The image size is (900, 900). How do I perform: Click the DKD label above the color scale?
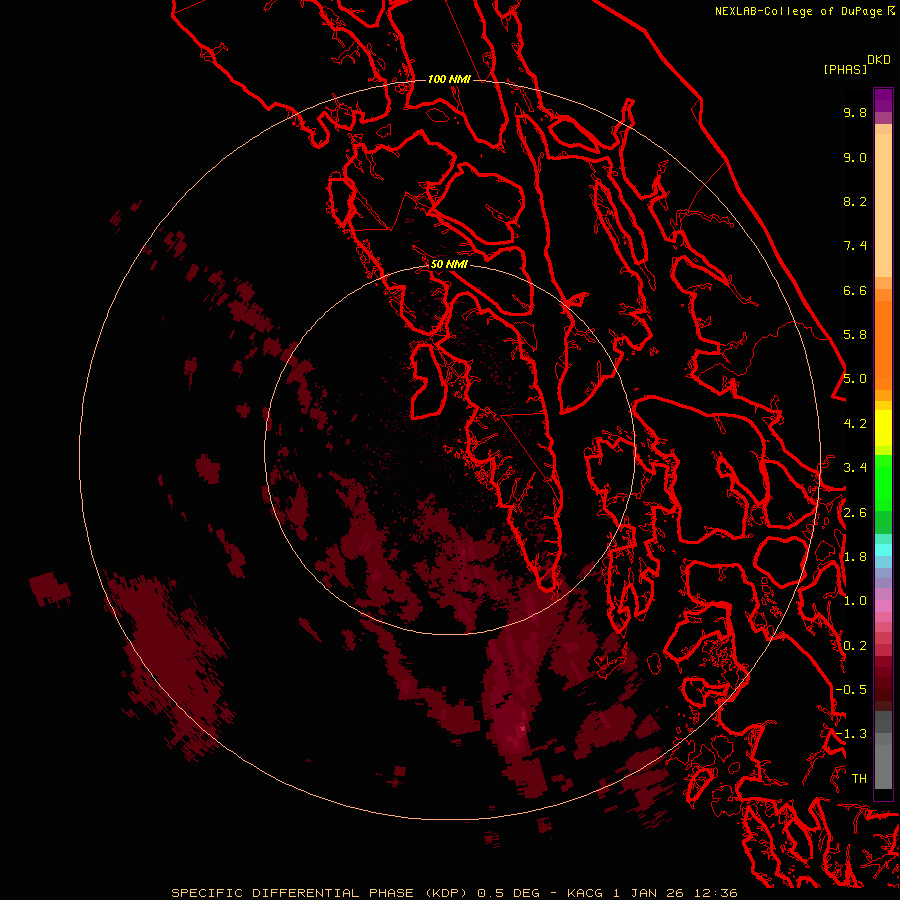[x=878, y=60]
